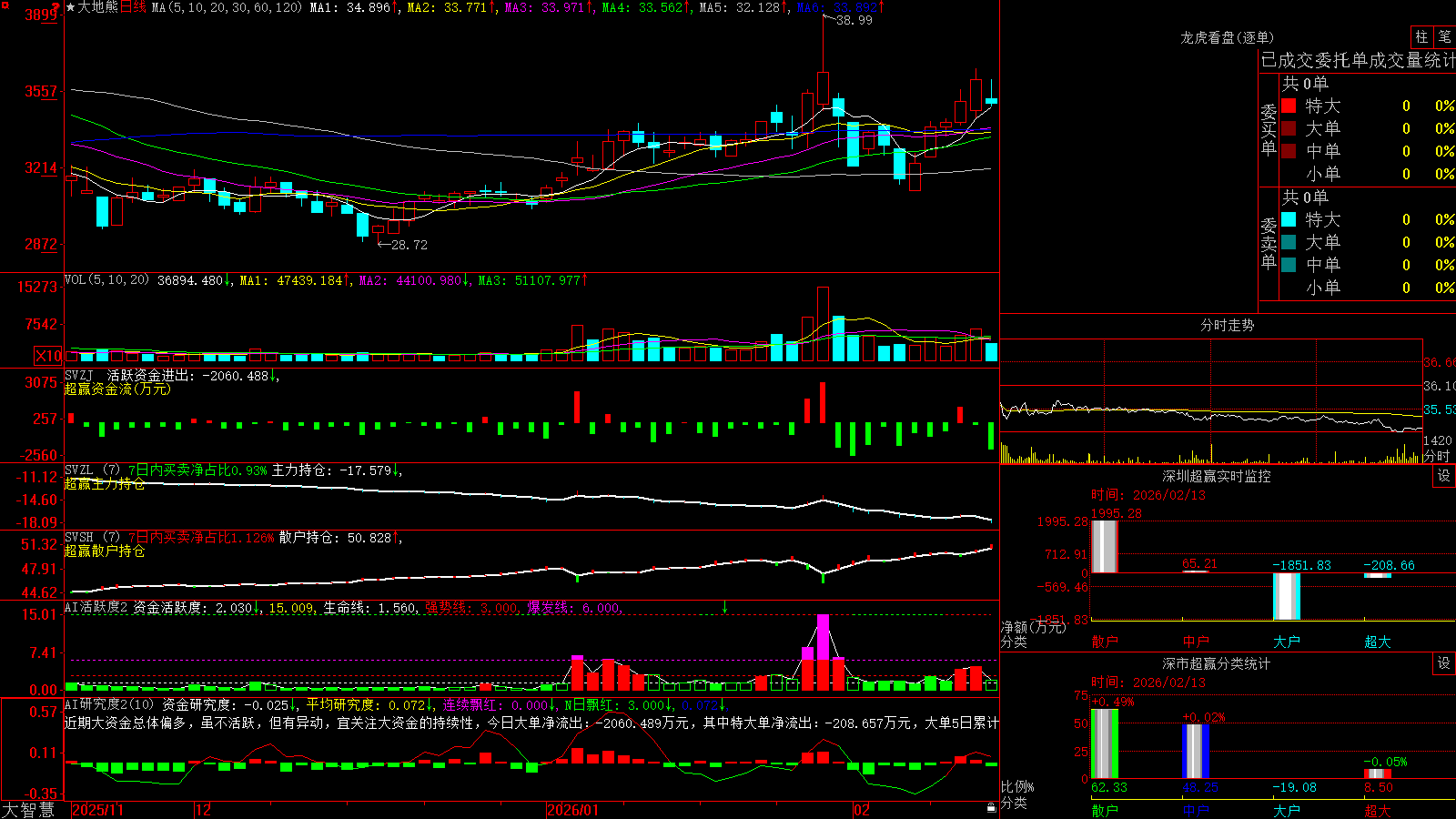Image resolution: width=1456 pixels, height=819 pixels.
Task: Jump to 2025/11 on the date axis
Action: tap(97, 810)
